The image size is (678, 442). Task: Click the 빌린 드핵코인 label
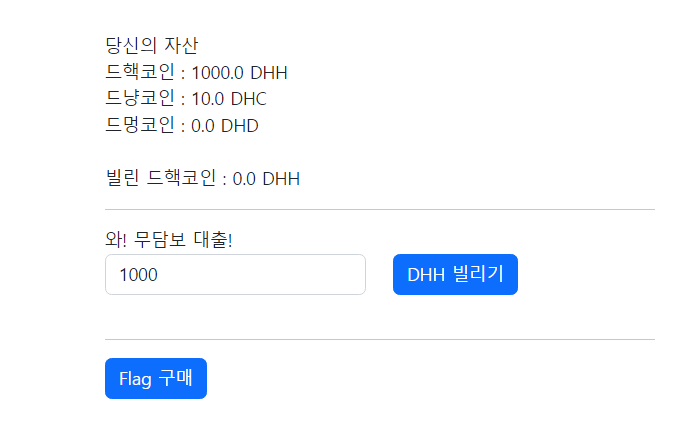pyautogui.click(x=161, y=178)
